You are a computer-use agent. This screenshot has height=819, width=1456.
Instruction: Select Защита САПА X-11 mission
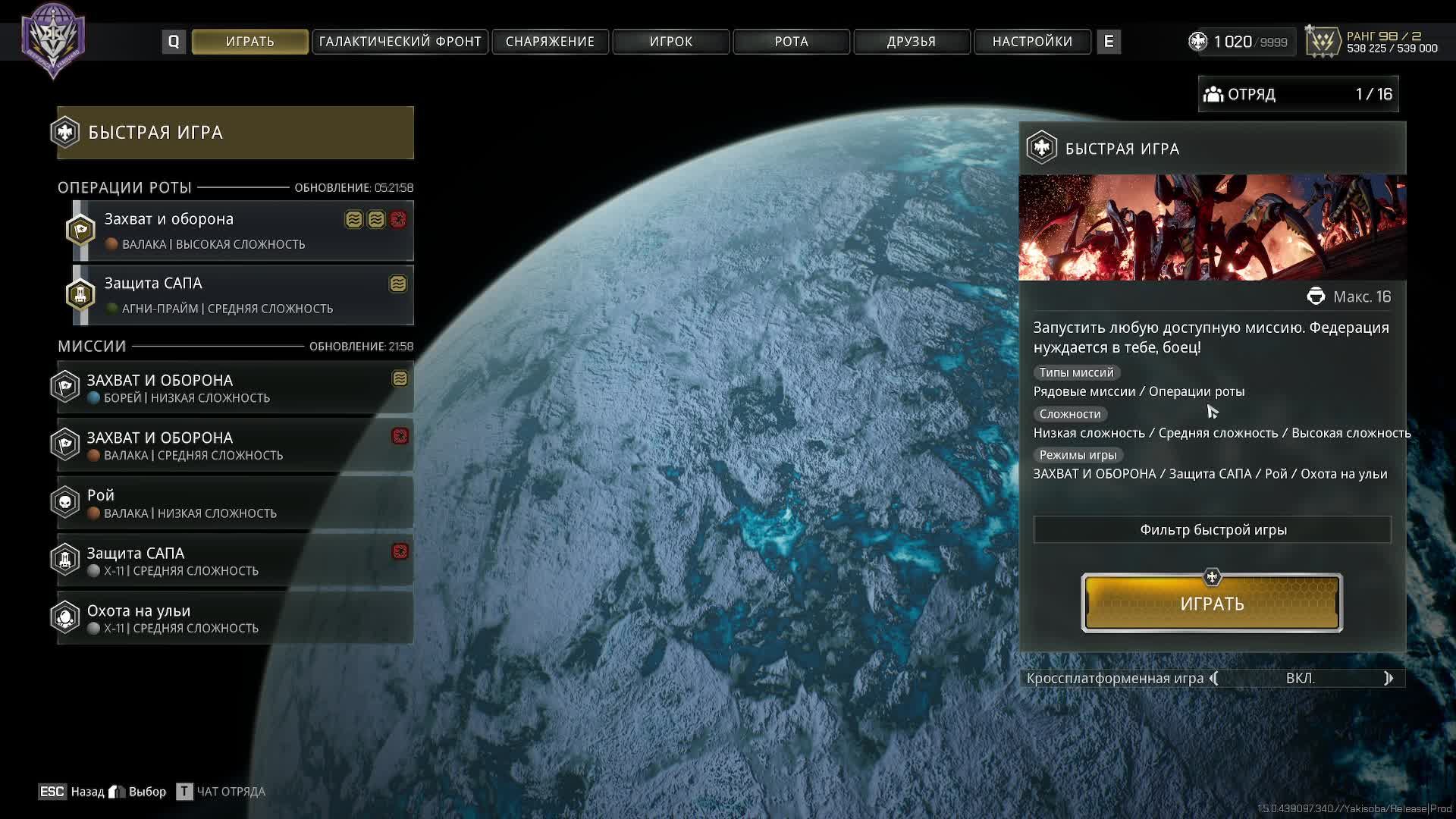click(x=235, y=560)
